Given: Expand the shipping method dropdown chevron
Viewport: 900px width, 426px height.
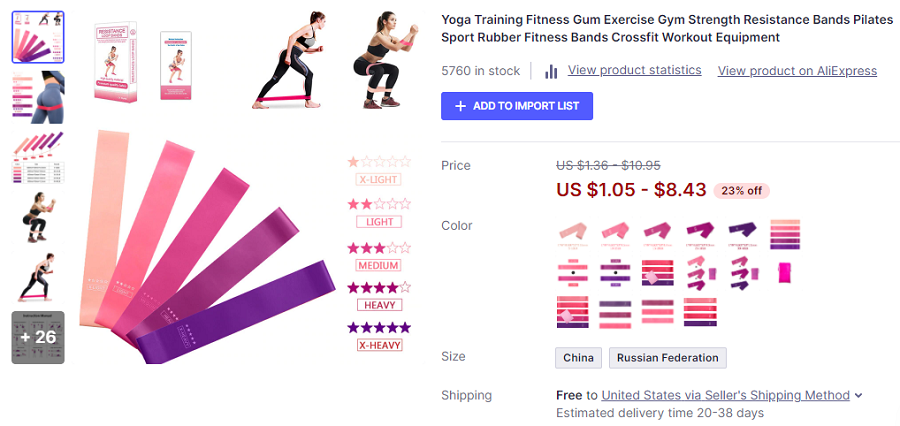Looking at the screenshot, I should point(859,396).
